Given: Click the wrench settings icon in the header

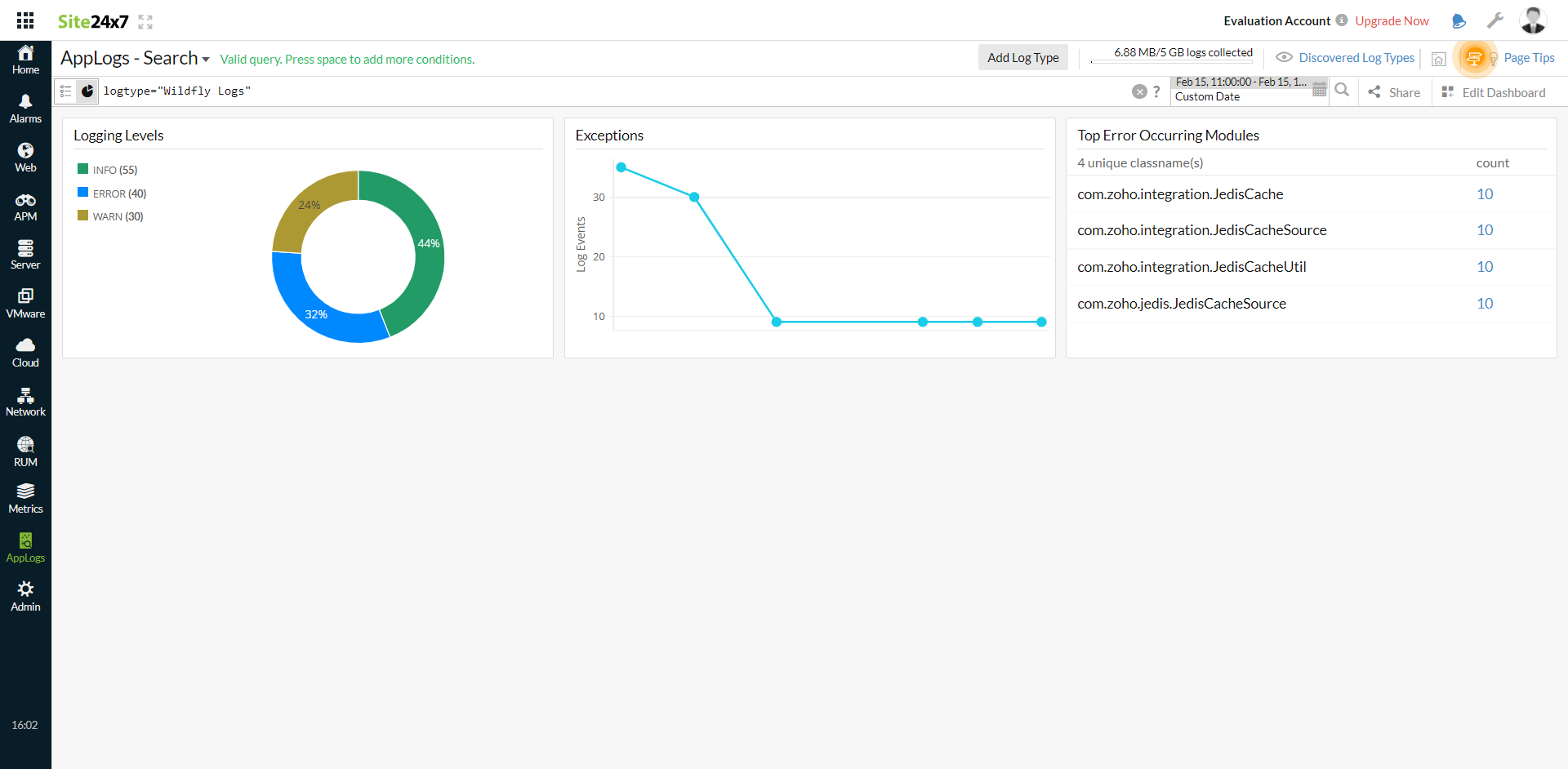Looking at the screenshot, I should [x=1495, y=20].
